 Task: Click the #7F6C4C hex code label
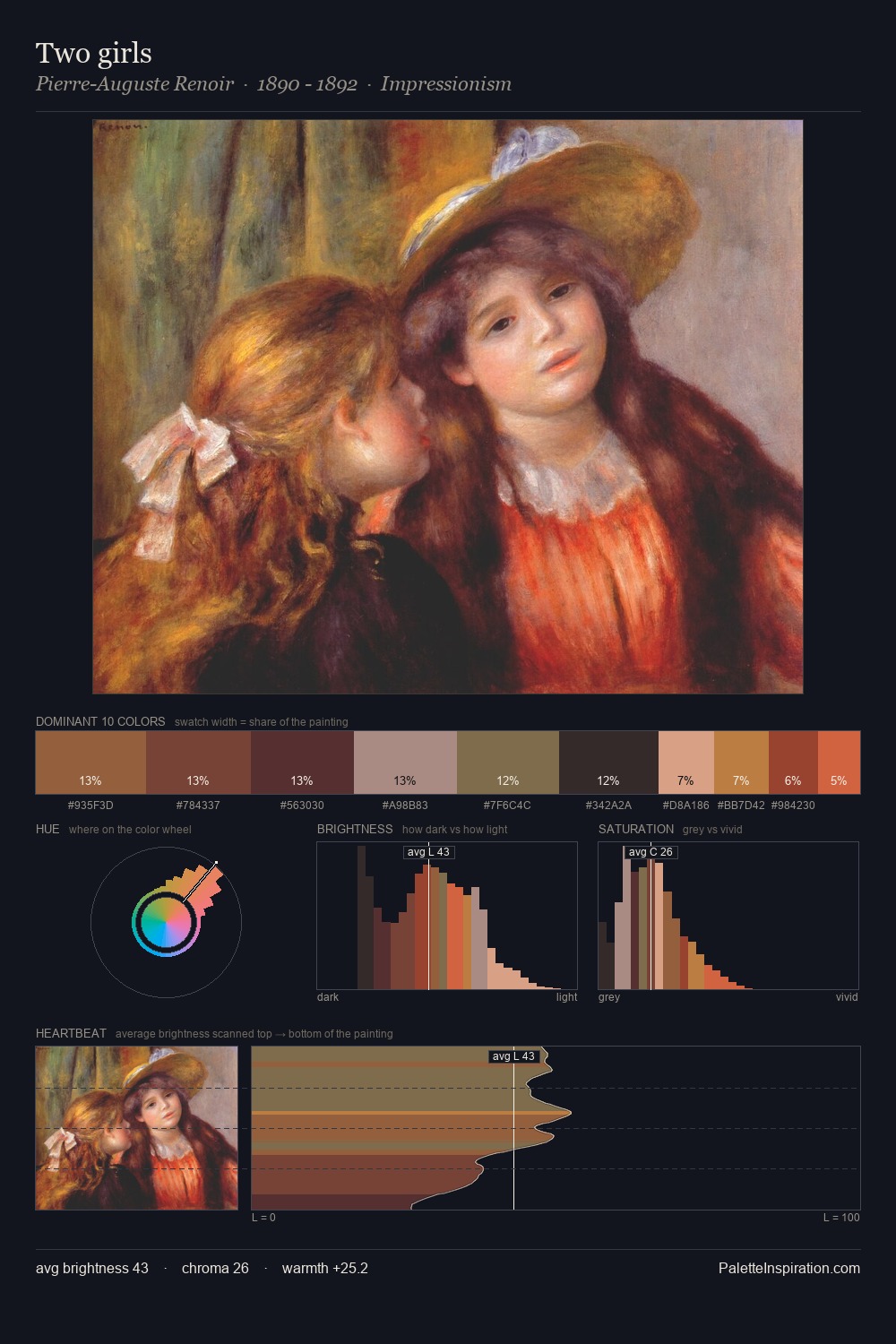tap(508, 805)
